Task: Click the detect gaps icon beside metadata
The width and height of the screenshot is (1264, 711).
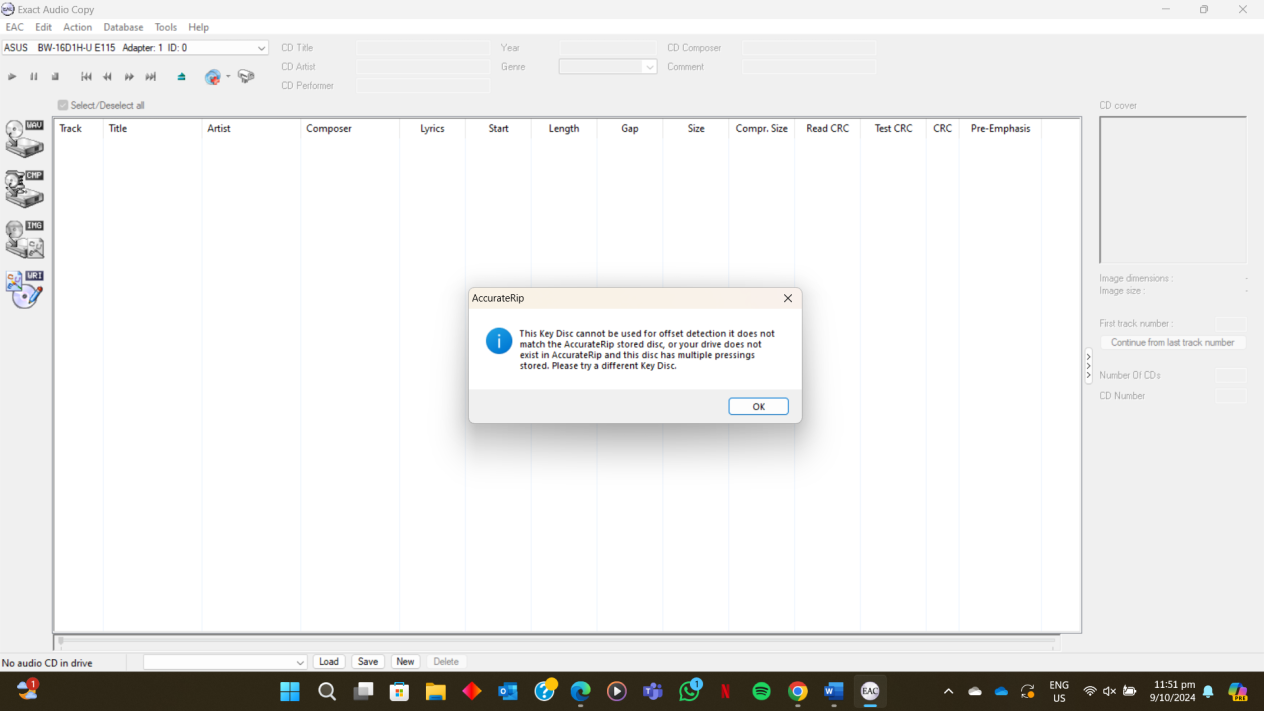Action: (x=246, y=77)
